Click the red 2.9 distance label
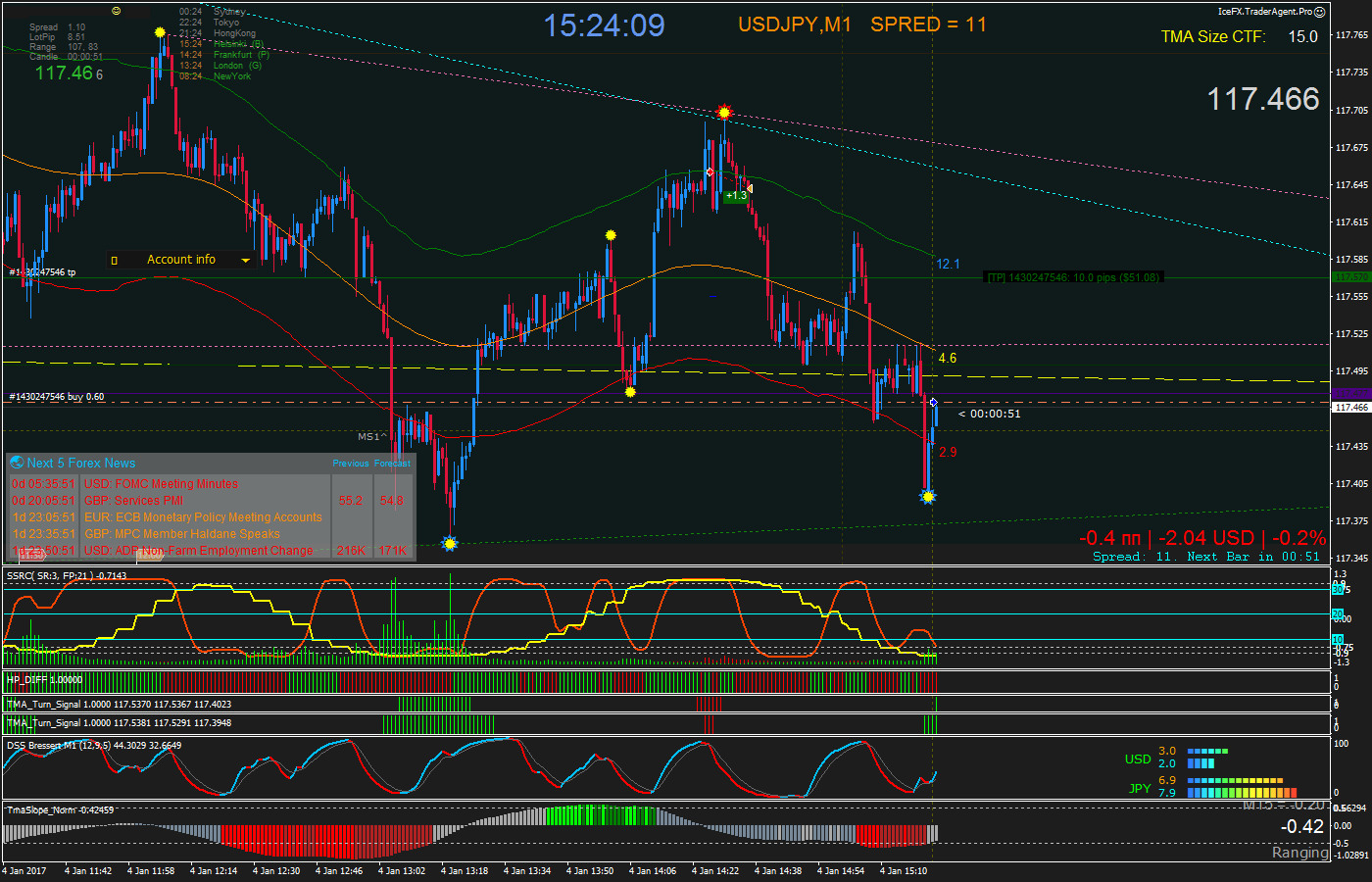 [x=948, y=452]
